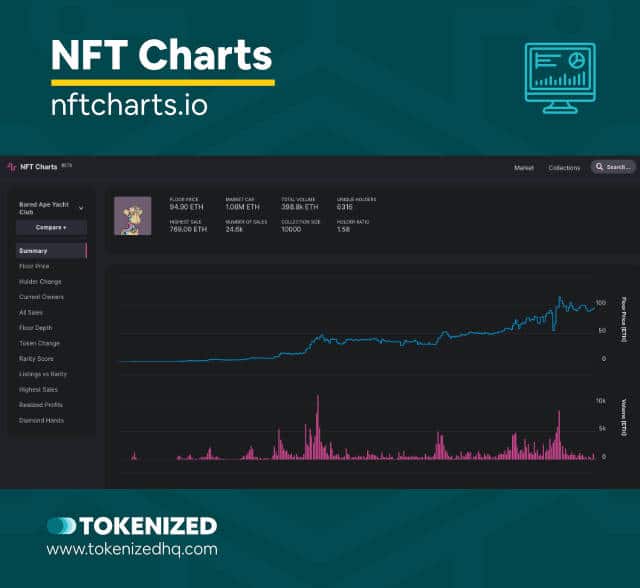640x588 pixels.
Task: Click the nftcharts.io heading text
Action: pyautogui.click(x=129, y=104)
